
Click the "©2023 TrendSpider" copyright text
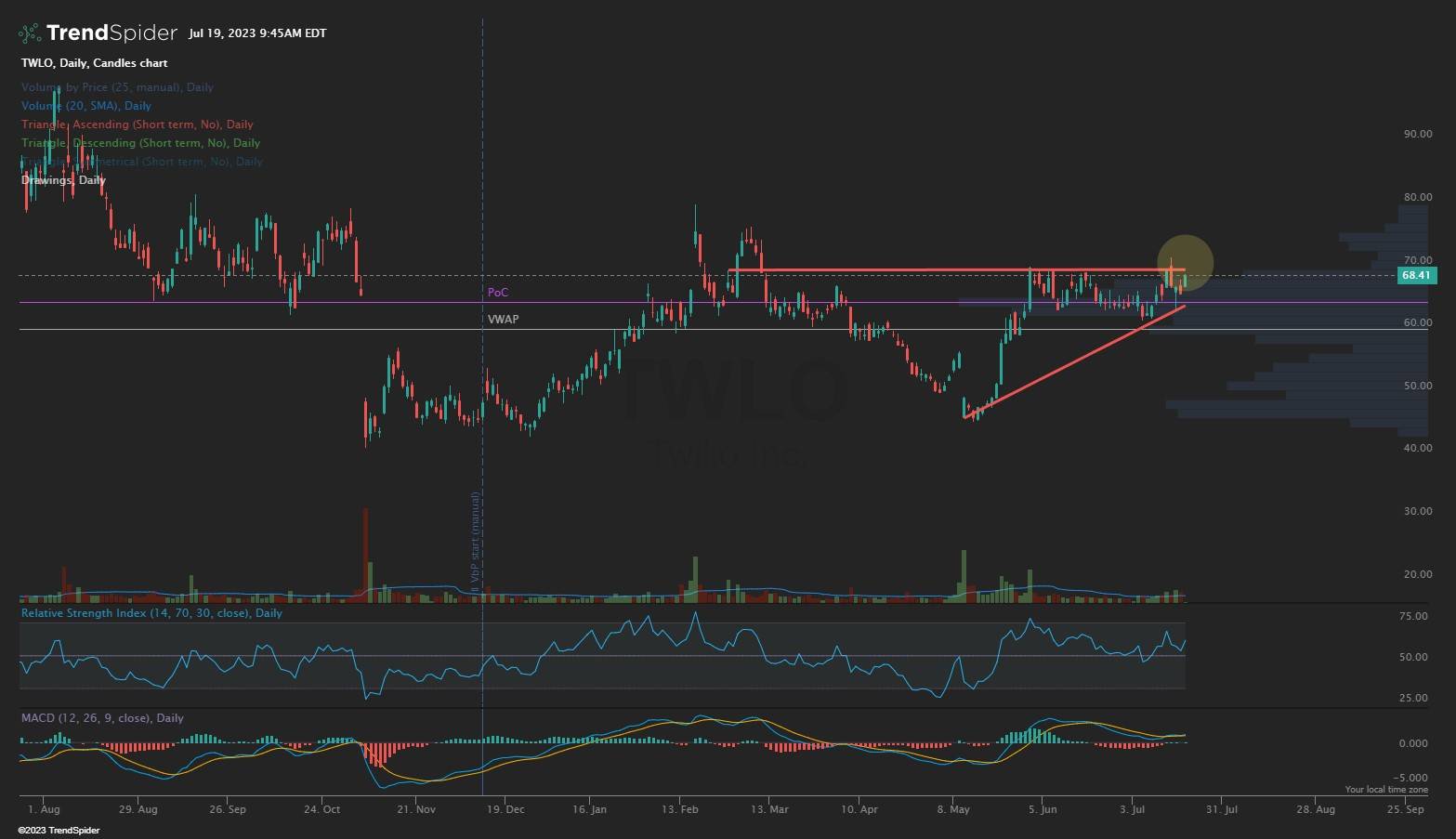click(57, 828)
